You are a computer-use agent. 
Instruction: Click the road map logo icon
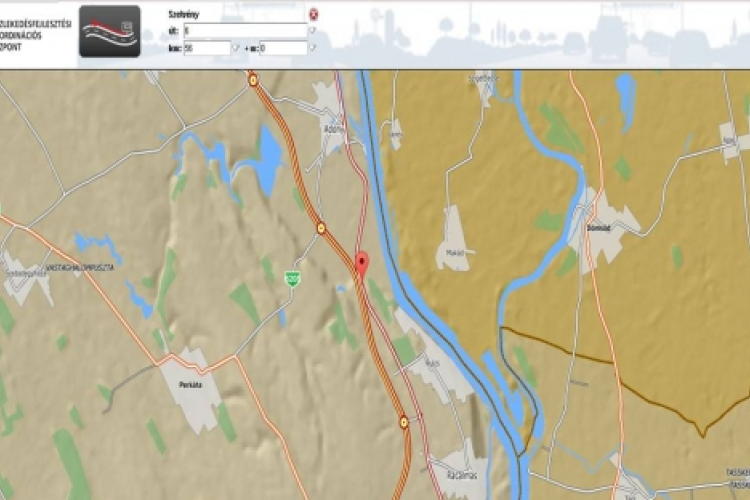click(109, 31)
